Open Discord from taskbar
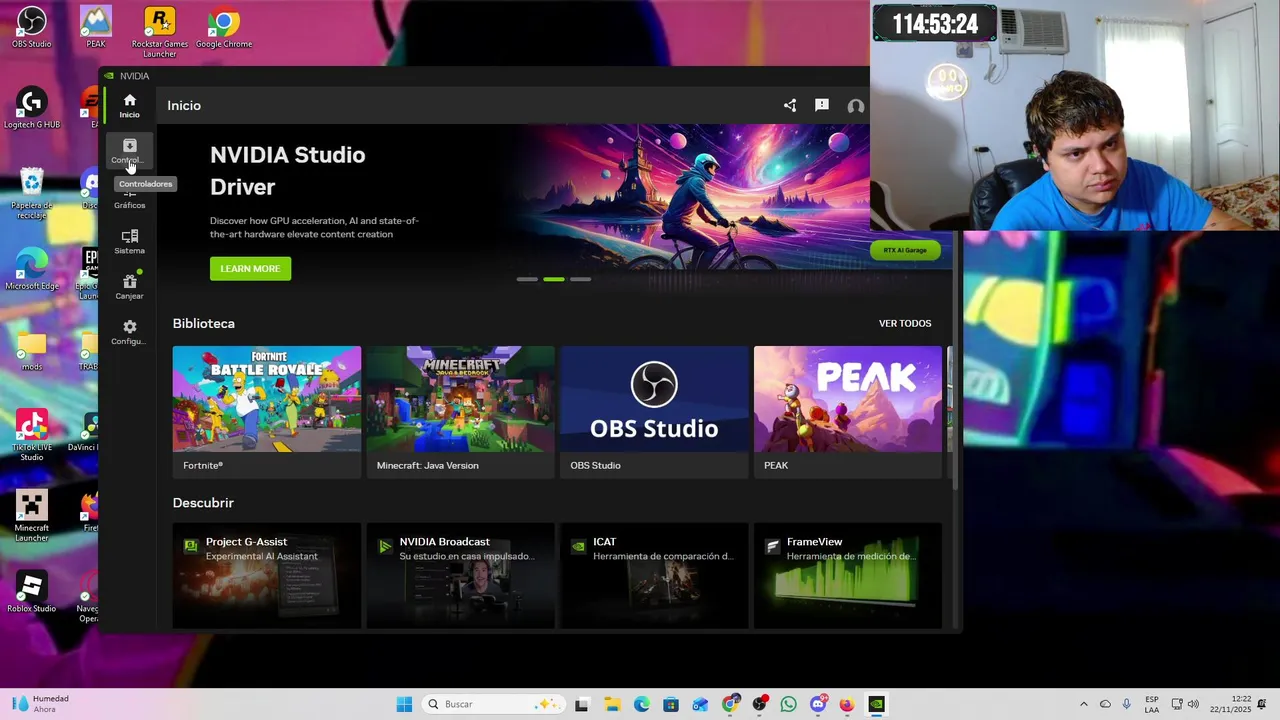1280x720 pixels. pyautogui.click(x=818, y=704)
